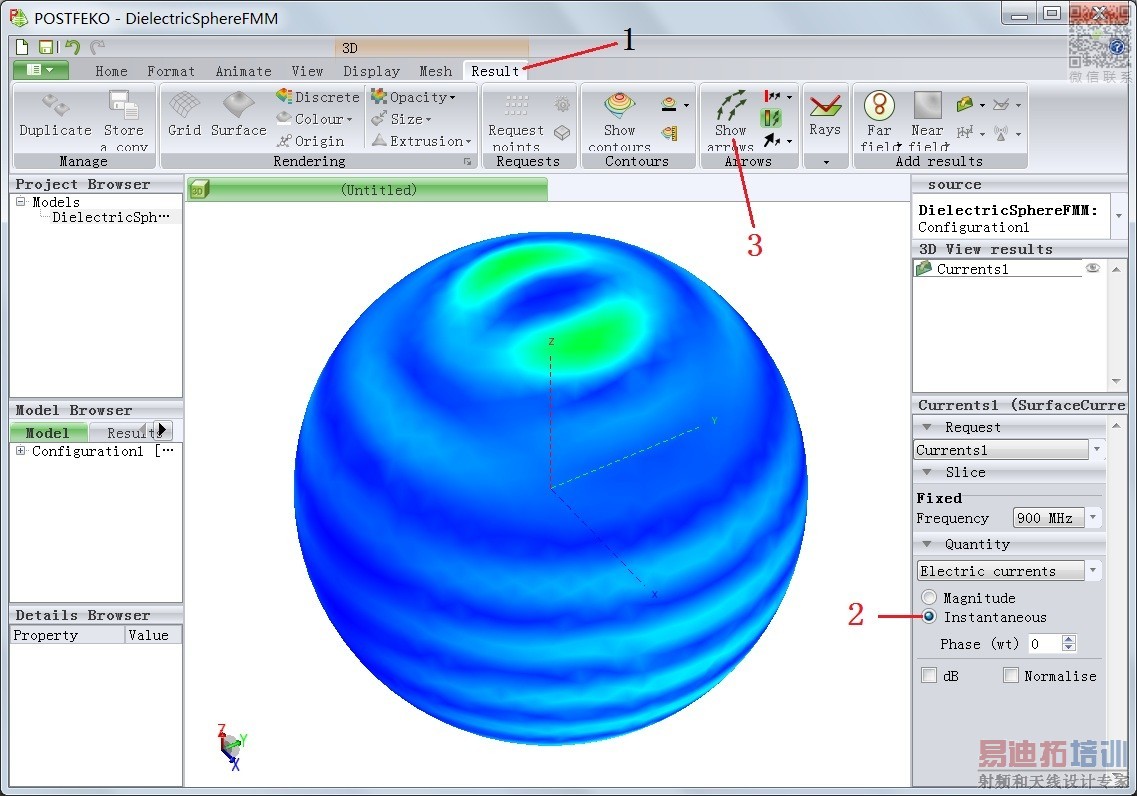The image size is (1137, 796).
Task: Click the Origin rendering option
Action: [310, 141]
